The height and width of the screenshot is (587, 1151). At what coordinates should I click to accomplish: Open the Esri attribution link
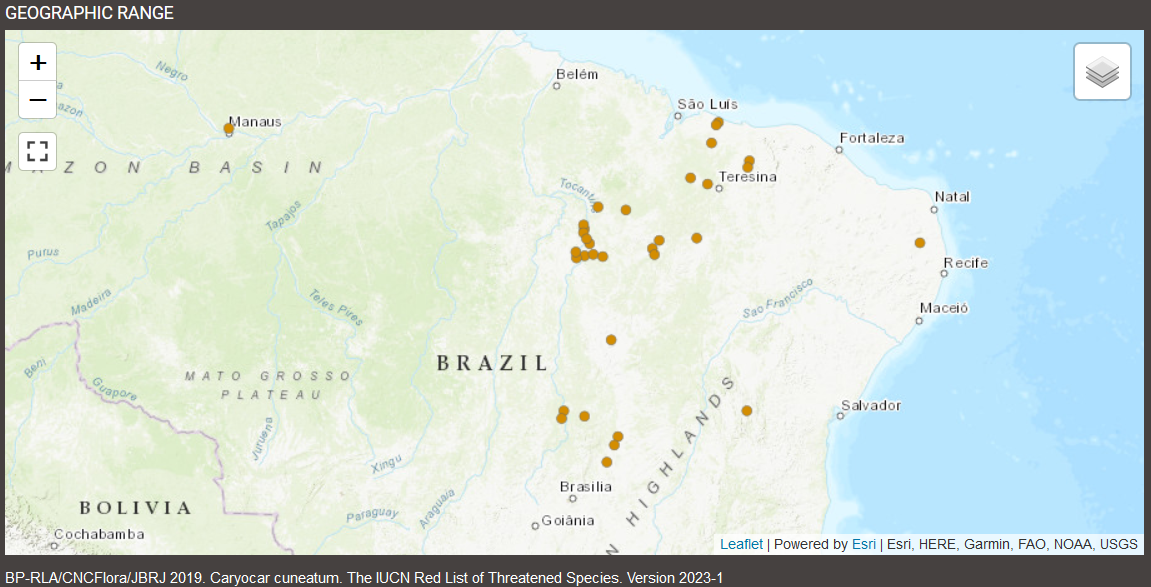[863, 544]
